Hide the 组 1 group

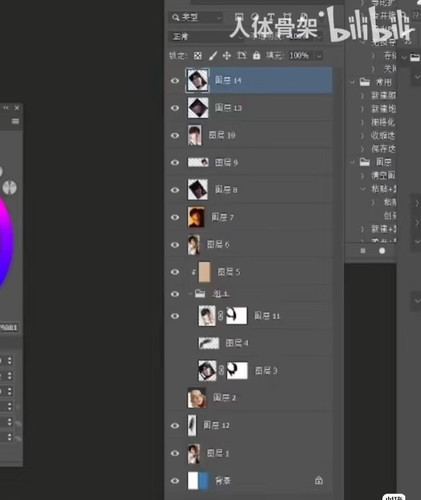click(175, 294)
